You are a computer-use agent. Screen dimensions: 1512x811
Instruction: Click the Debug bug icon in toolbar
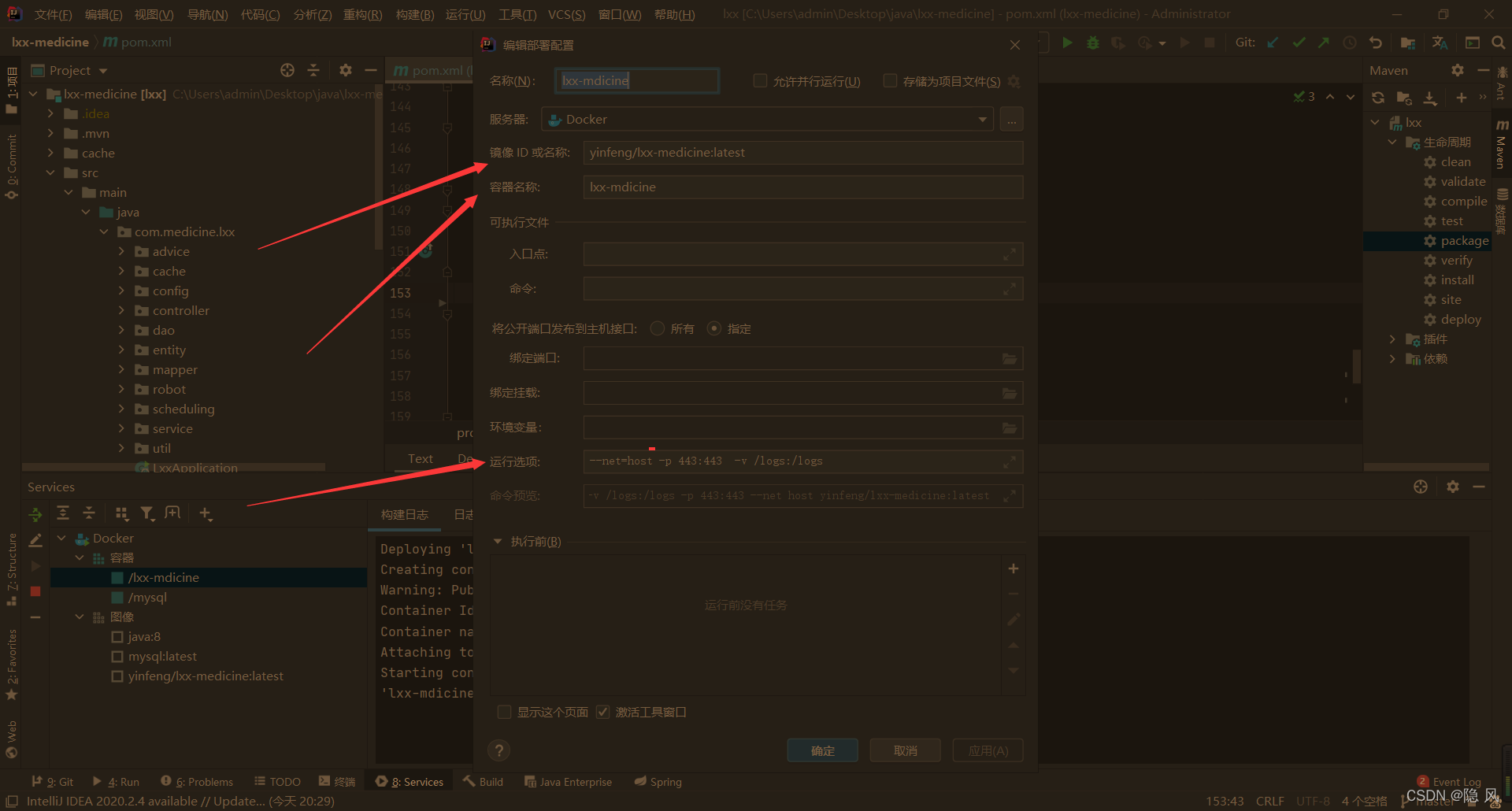coord(1092,43)
